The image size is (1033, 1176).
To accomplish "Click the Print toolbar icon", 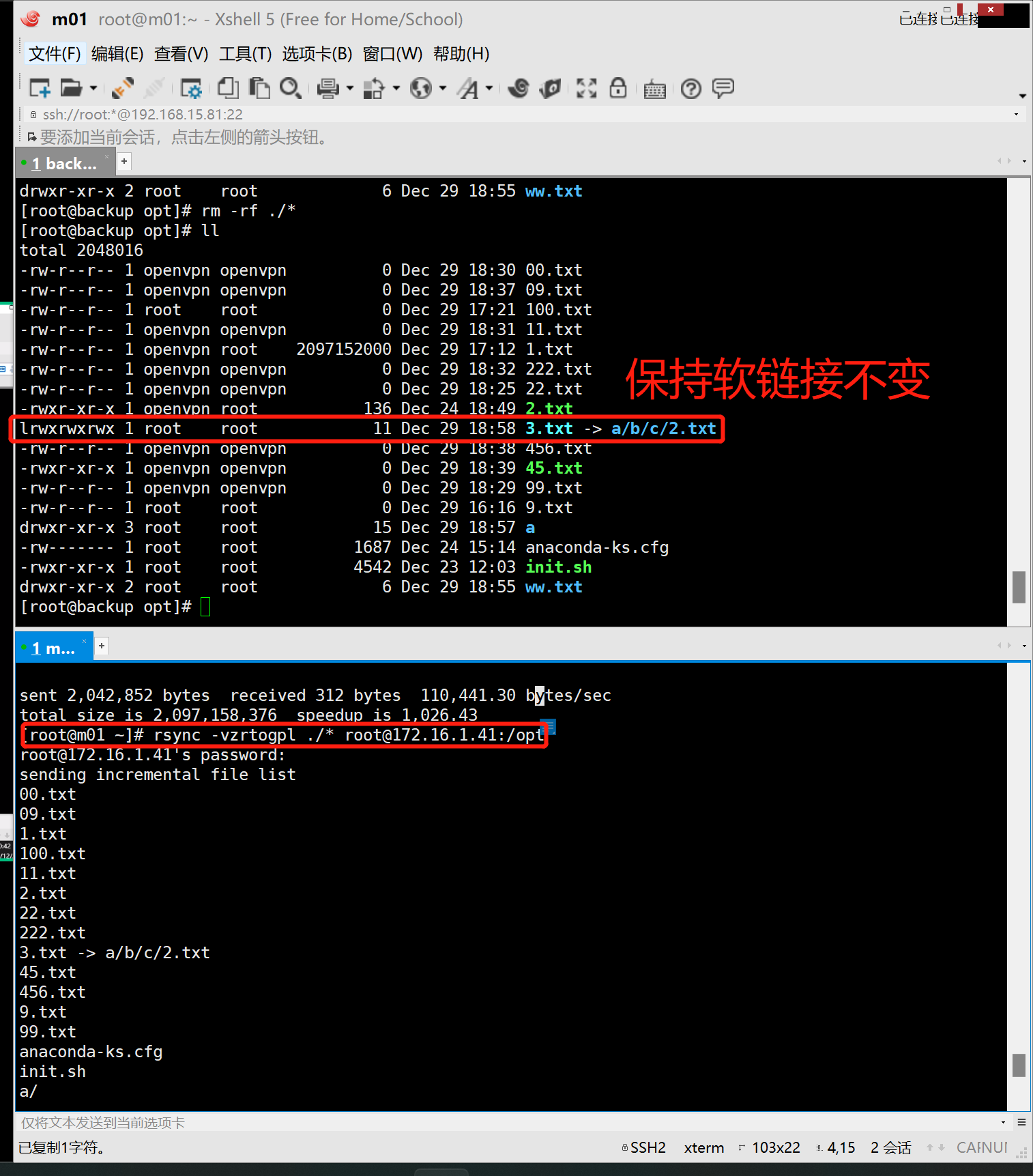I will pyautogui.click(x=328, y=88).
